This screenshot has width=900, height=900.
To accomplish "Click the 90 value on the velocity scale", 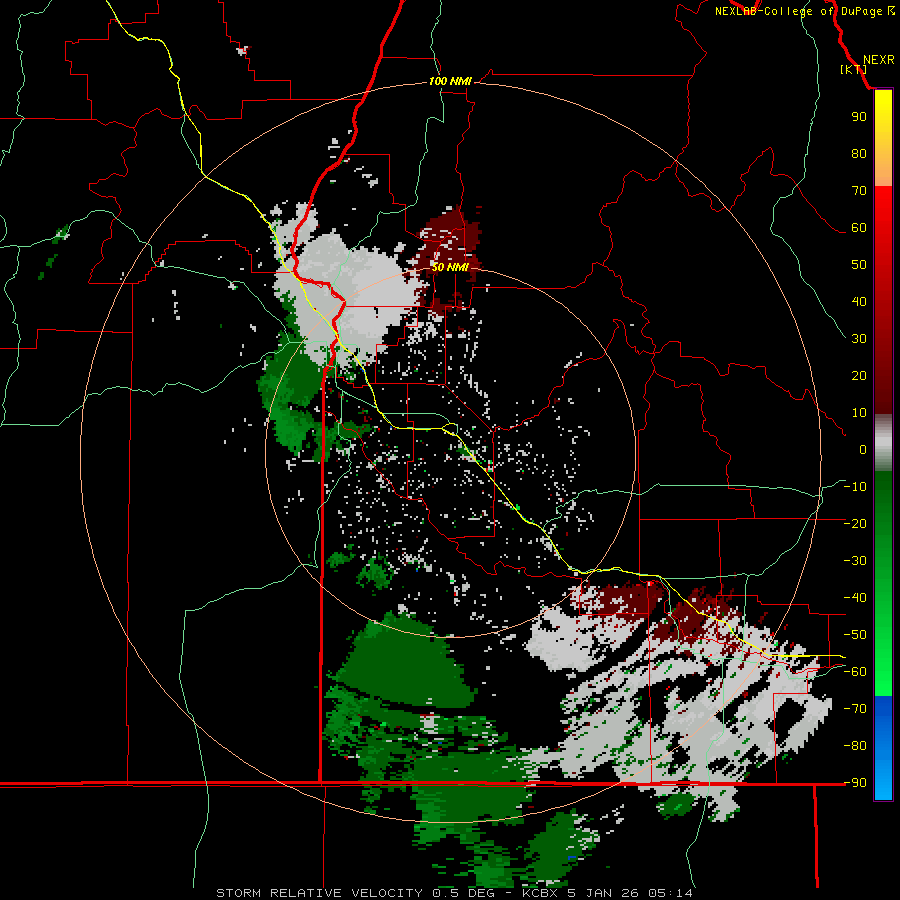I will 859,117.
